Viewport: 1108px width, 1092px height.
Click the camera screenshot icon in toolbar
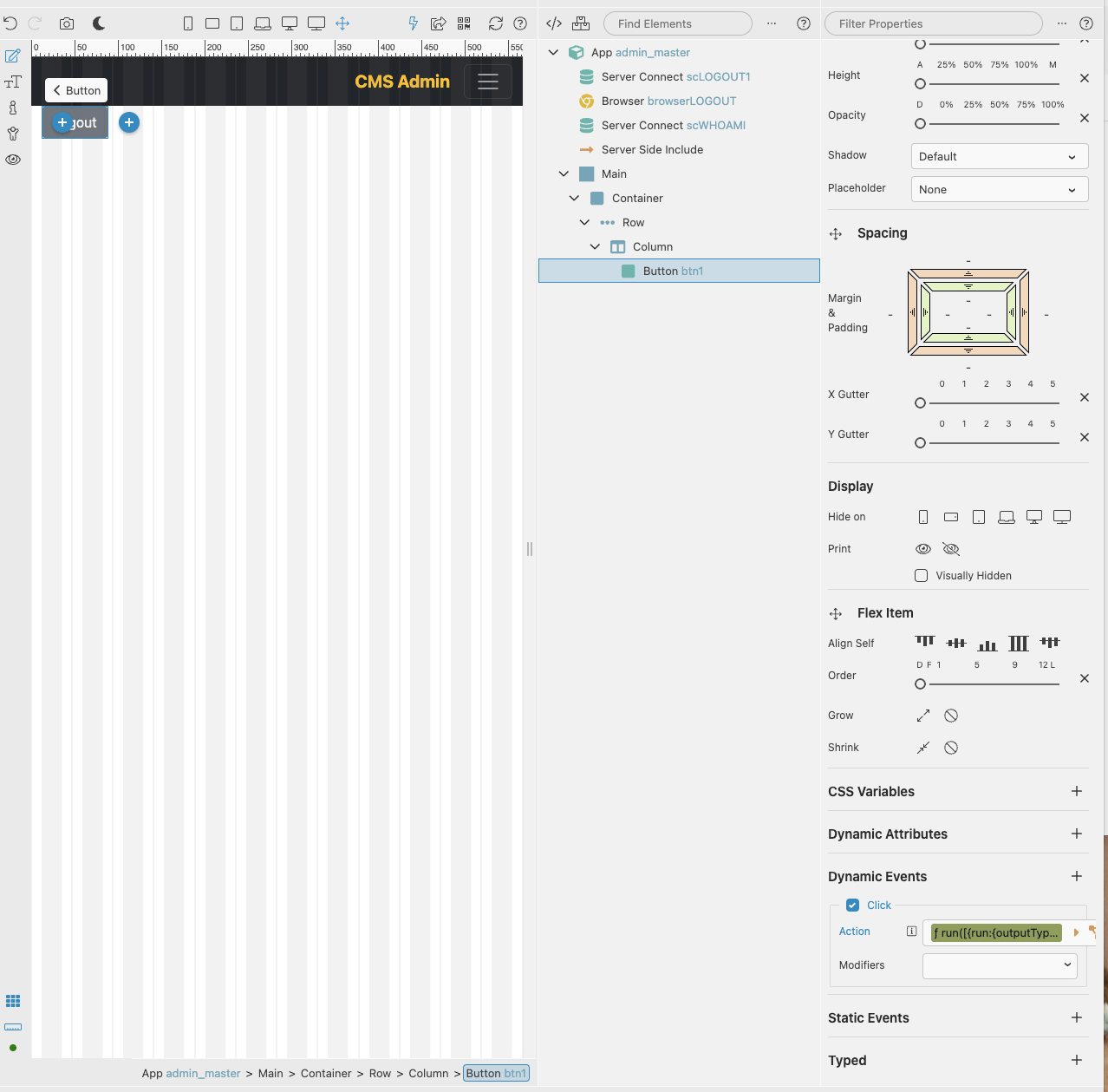click(67, 23)
